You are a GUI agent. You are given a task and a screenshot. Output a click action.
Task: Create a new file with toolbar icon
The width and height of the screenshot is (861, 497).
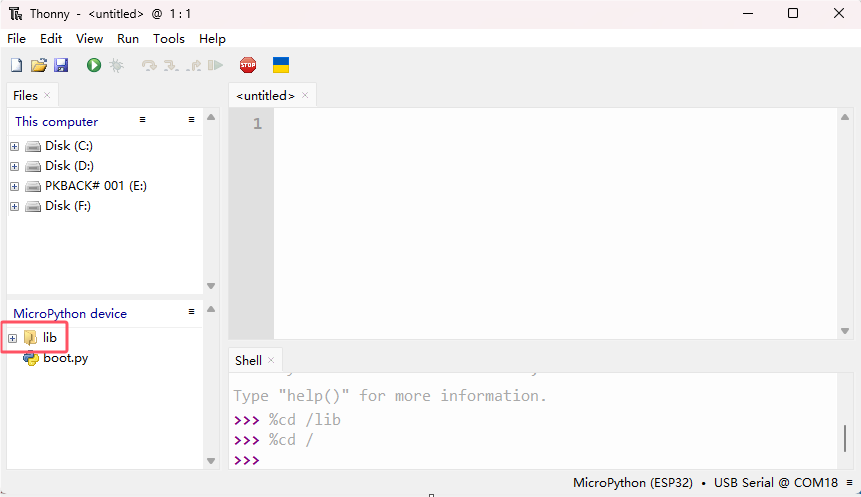click(16, 65)
